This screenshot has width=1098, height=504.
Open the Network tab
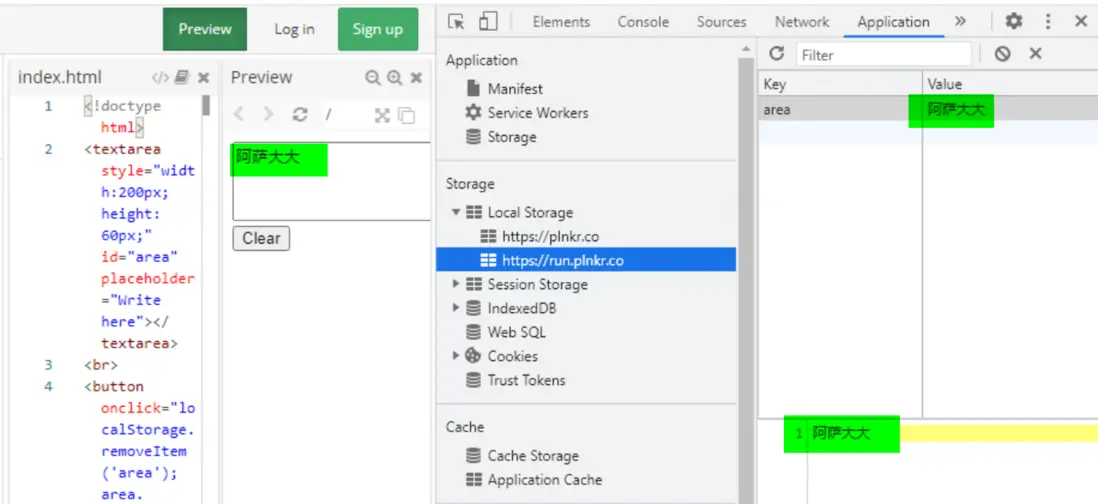coord(802,22)
